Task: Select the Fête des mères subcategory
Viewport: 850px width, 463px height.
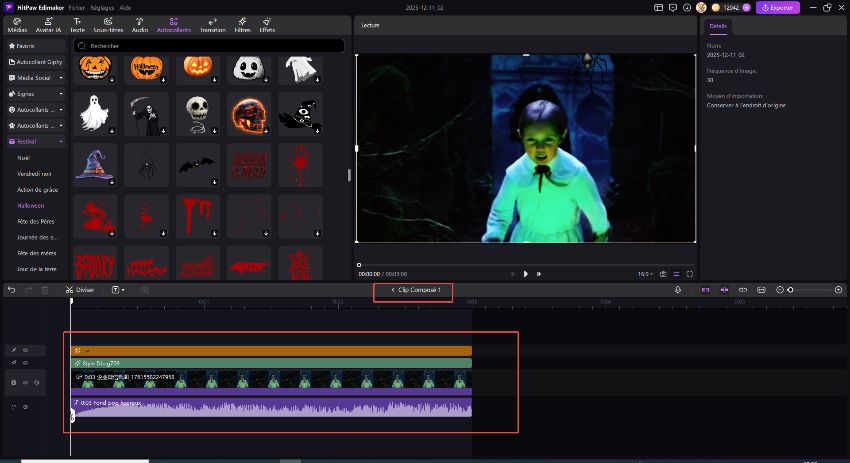Action: coord(36,253)
